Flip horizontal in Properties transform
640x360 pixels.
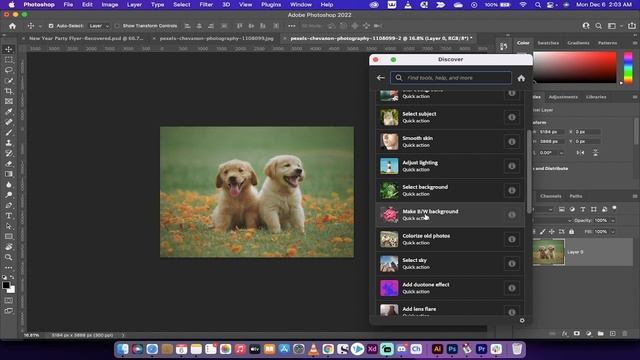(580, 153)
